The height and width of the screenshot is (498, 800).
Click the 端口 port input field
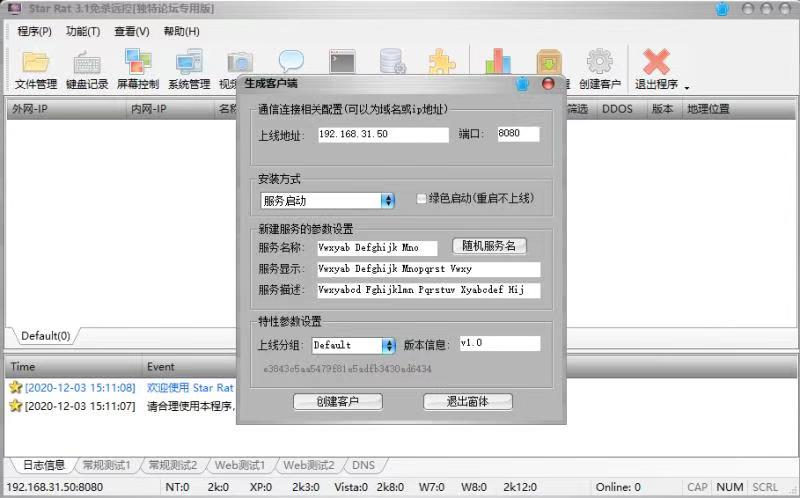pos(518,134)
